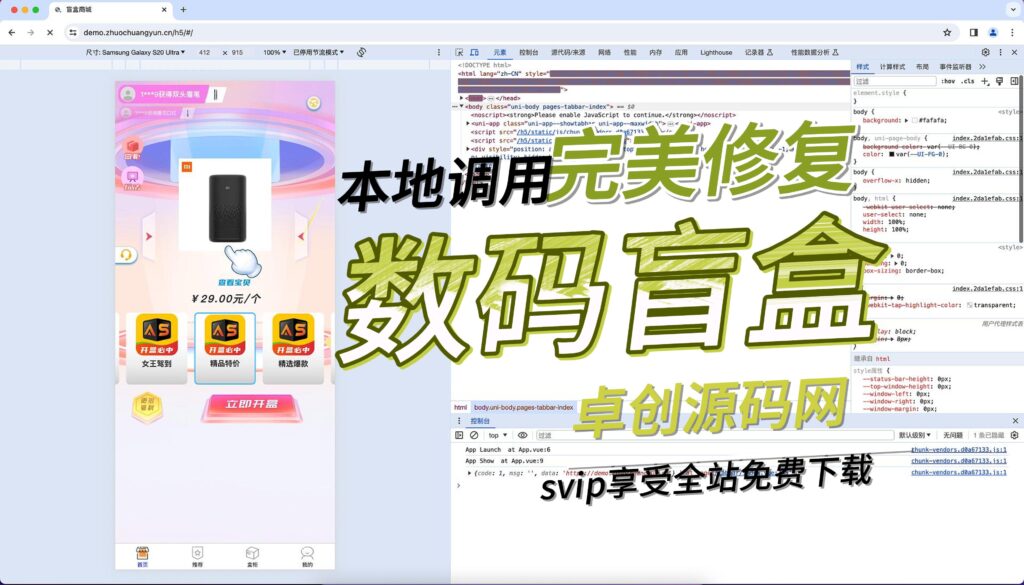This screenshot has width=1024, height=585.
Task: Click the styles filter input field
Action: tap(895, 81)
